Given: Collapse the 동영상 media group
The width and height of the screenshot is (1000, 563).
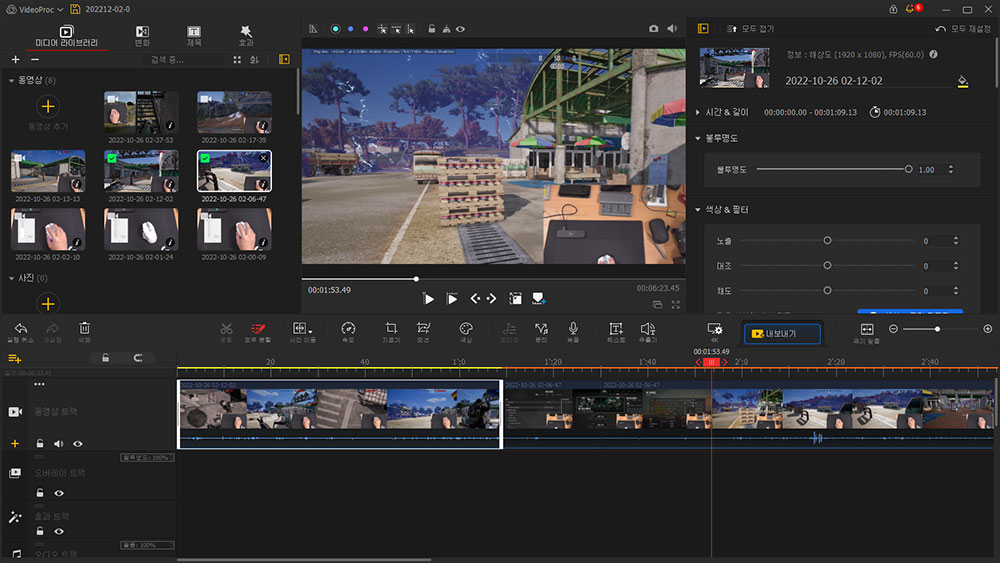Looking at the screenshot, I should (12, 80).
